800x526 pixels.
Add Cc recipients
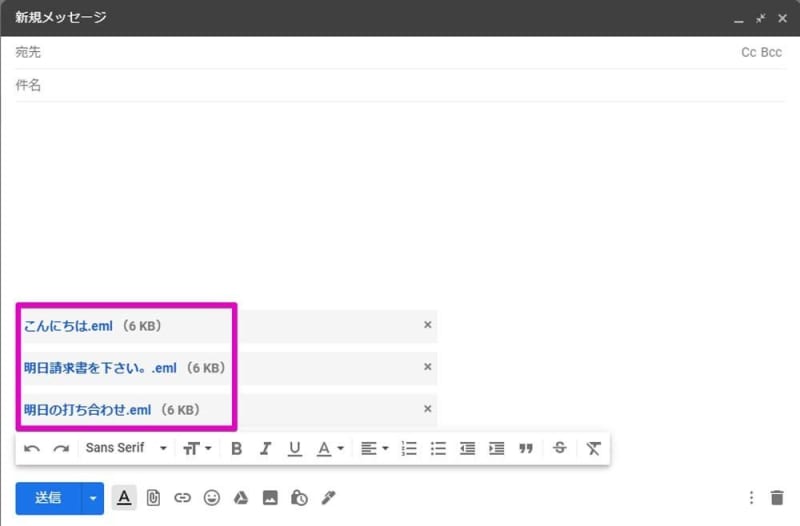click(x=748, y=52)
